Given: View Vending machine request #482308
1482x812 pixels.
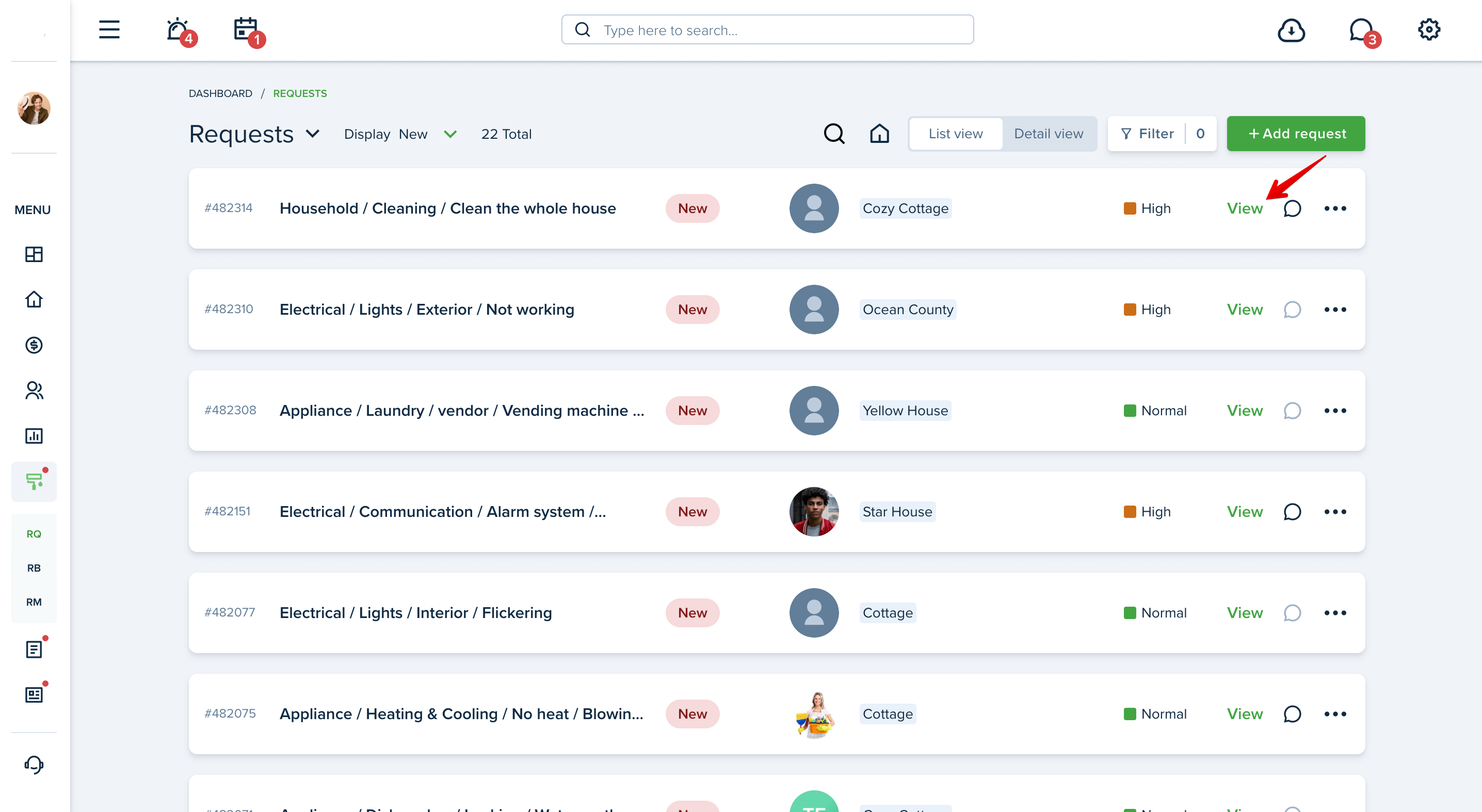Looking at the screenshot, I should tap(1245, 411).
